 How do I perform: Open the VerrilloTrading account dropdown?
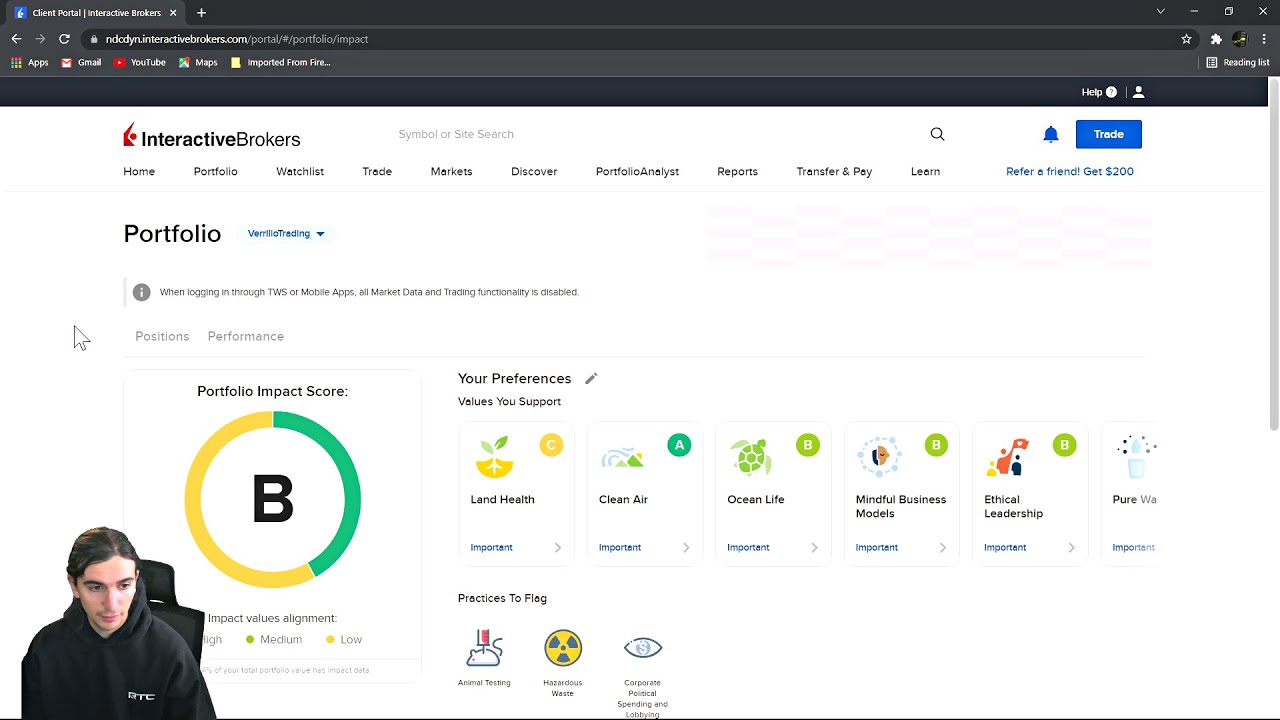(x=286, y=233)
